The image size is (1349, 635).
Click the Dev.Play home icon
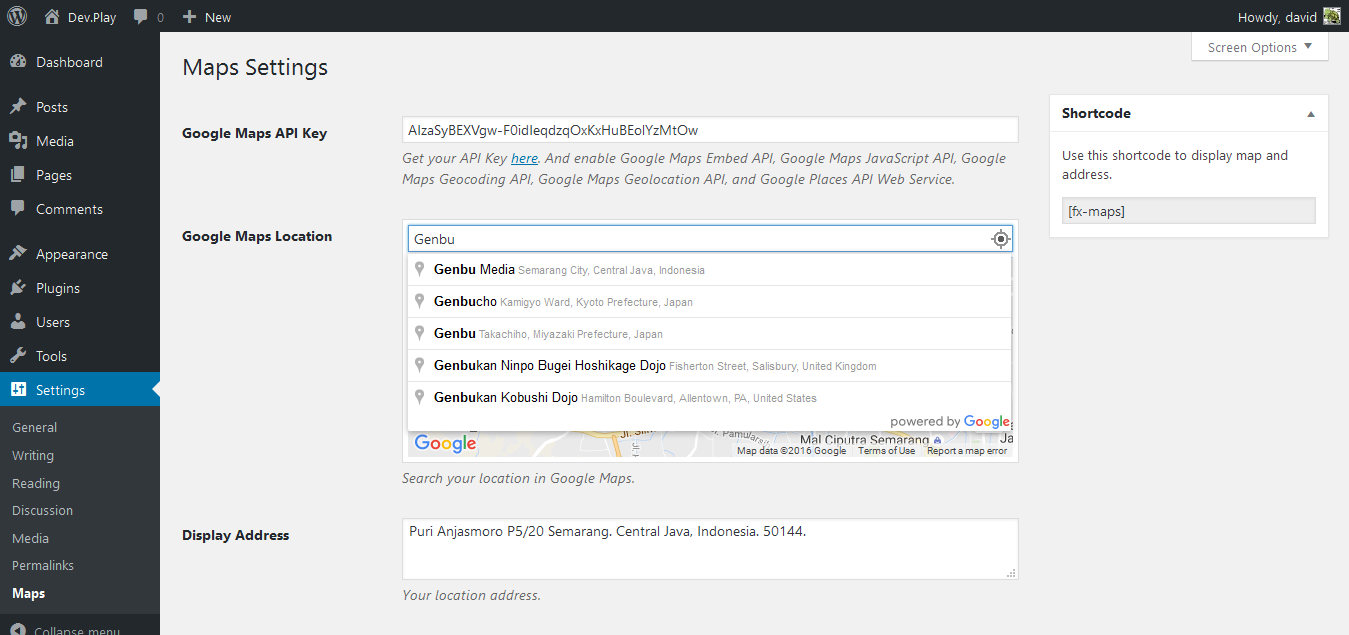click(52, 17)
